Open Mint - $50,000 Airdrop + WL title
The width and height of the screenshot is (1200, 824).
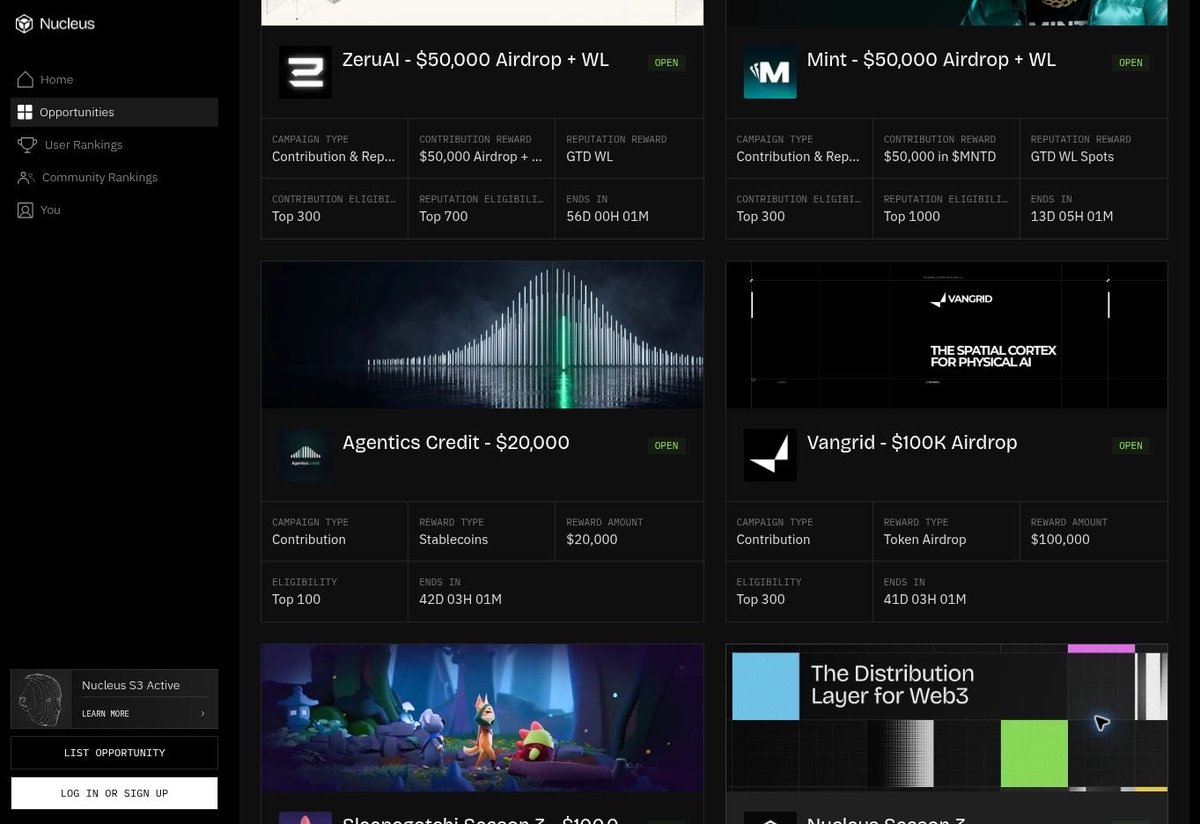(x=931, y=59)
